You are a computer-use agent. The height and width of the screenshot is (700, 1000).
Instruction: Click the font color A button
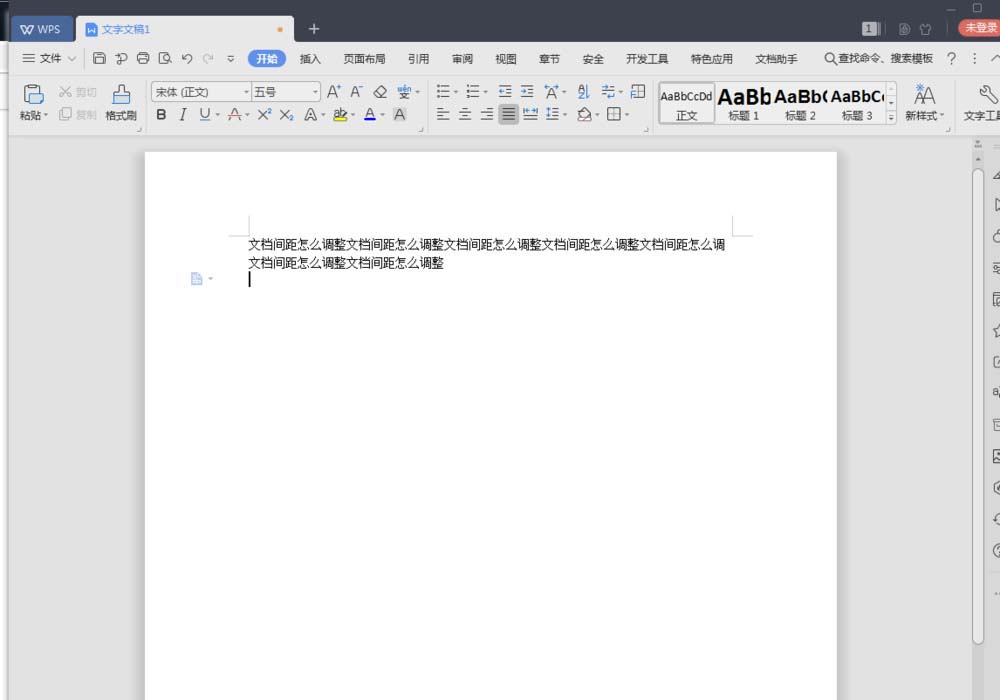pyautogui.click(x=370, y=115)
